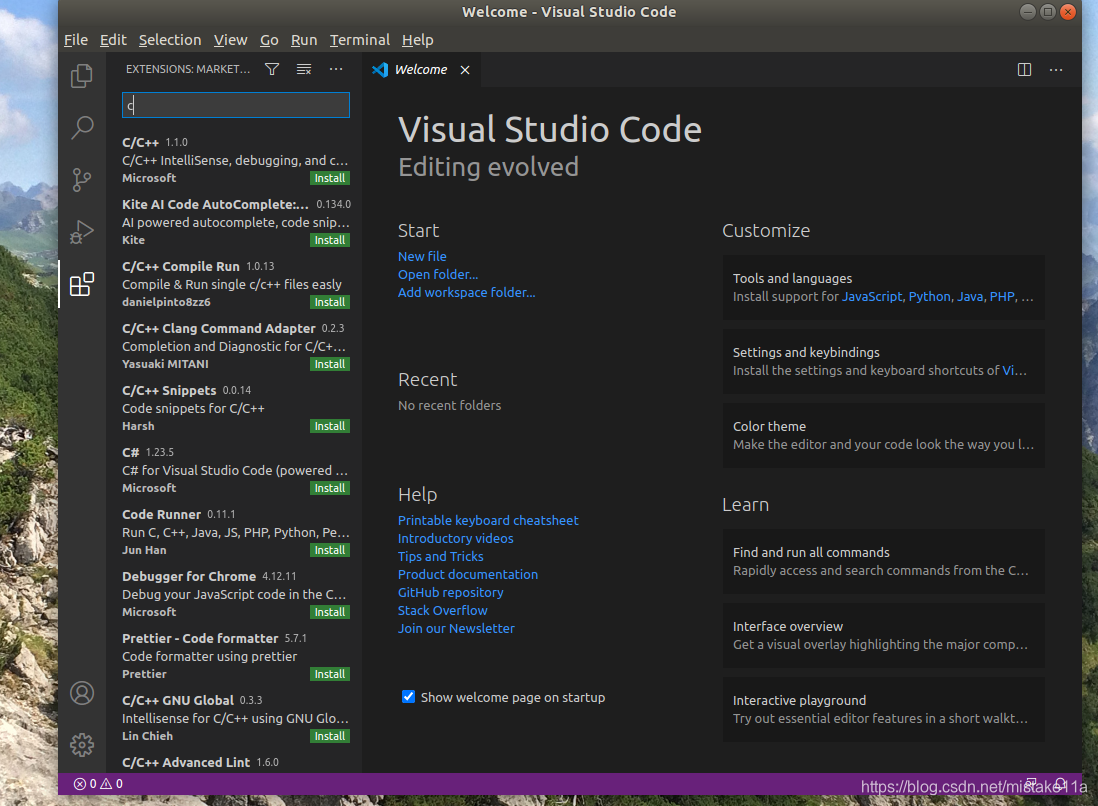Select the C/C++ Snippets extension title
The width and height of the screenshot is (1098, 806).
point(169,391)
